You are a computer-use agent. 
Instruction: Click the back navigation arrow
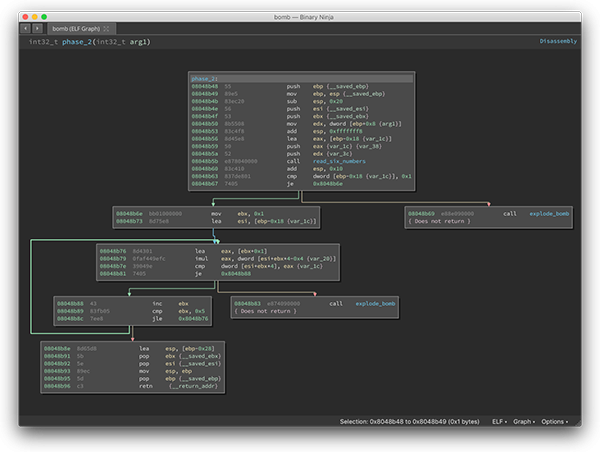pos(25,28)
